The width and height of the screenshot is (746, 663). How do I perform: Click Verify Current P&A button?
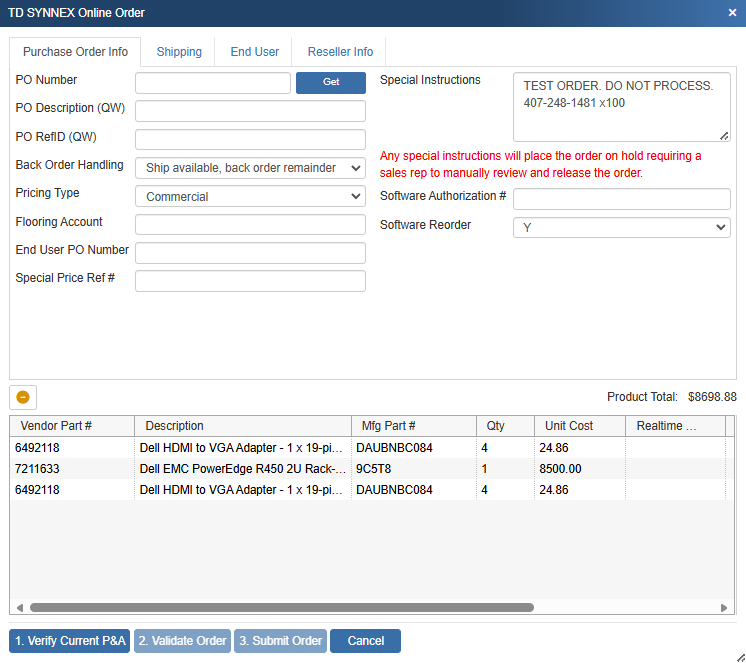[70, 641]
